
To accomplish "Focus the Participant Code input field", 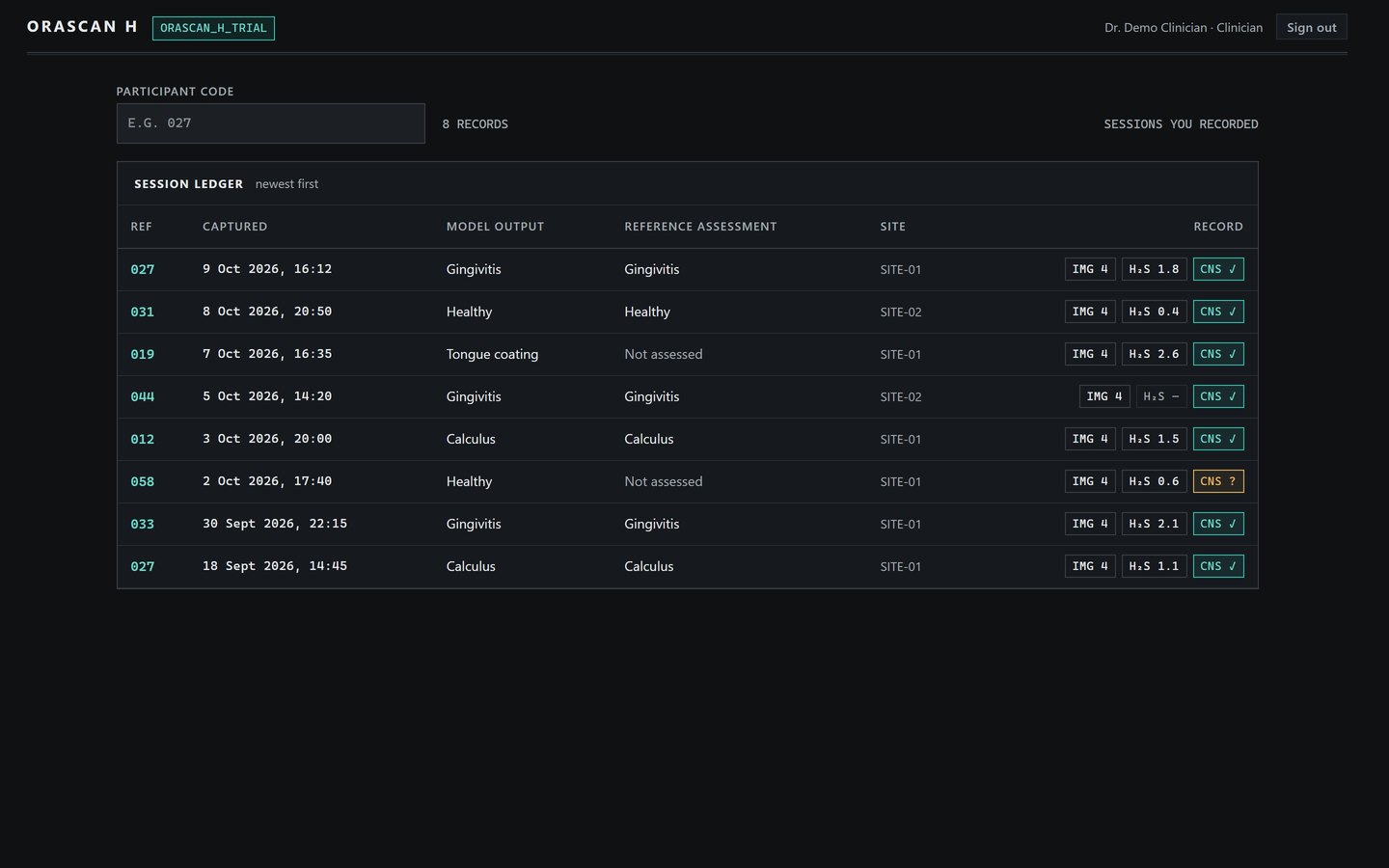I will pyautogui.click(x=270, y=123).
